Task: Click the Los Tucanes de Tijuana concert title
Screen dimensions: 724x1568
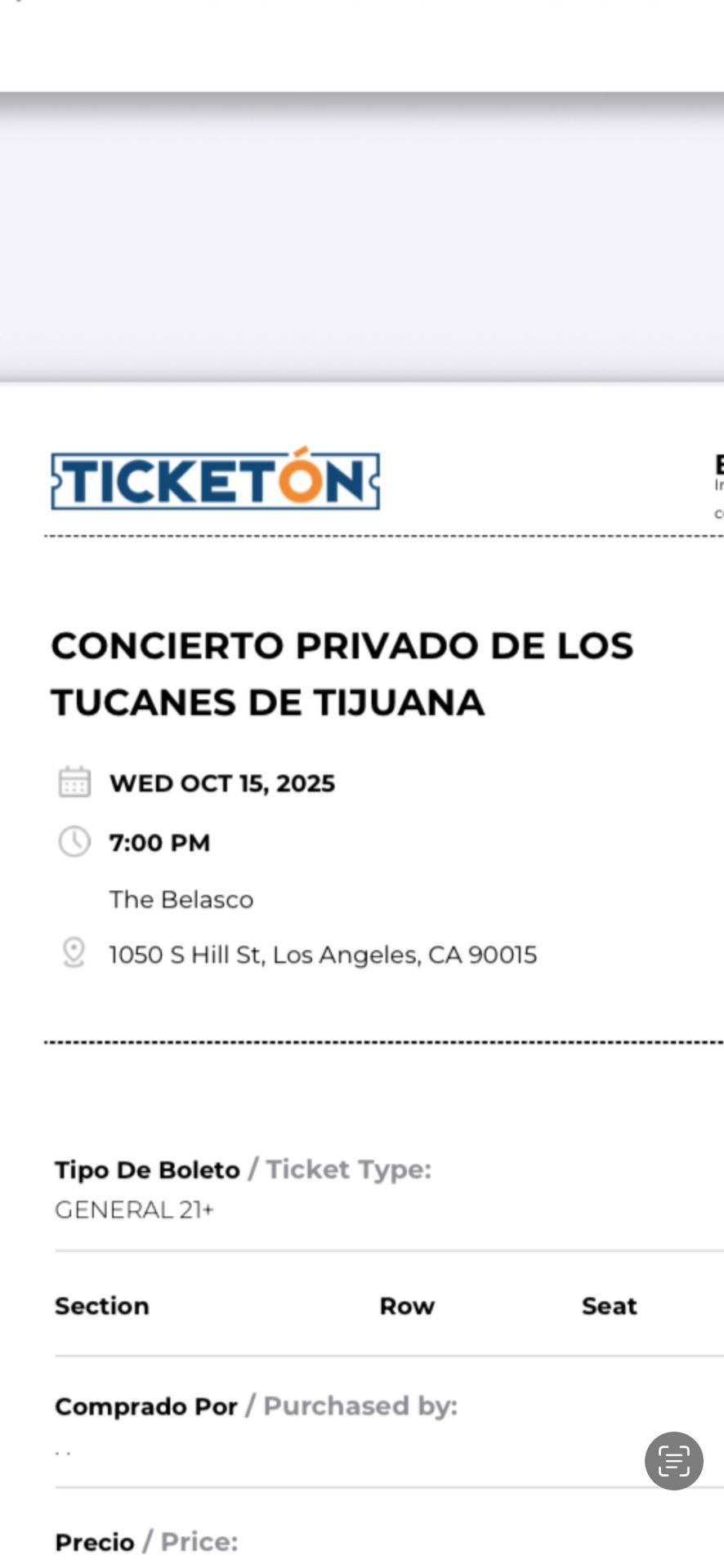Action: (x=342, y=674)
